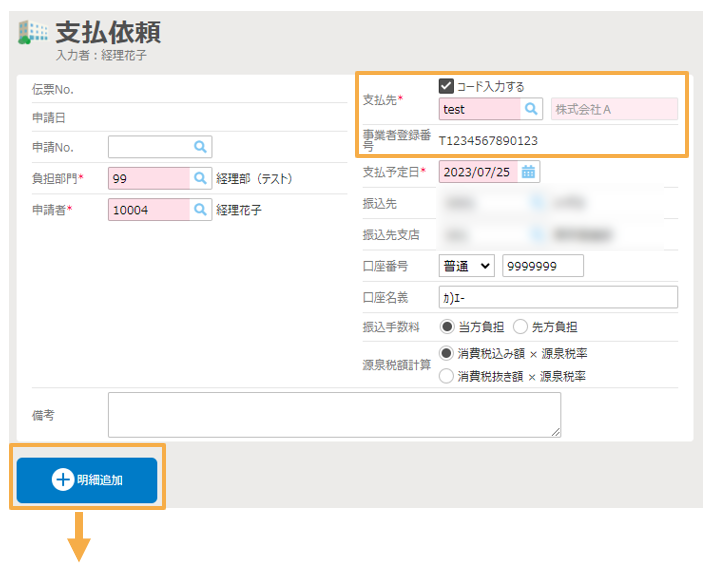Click the 口座番号 field containing 9999999

click(542, 266)
